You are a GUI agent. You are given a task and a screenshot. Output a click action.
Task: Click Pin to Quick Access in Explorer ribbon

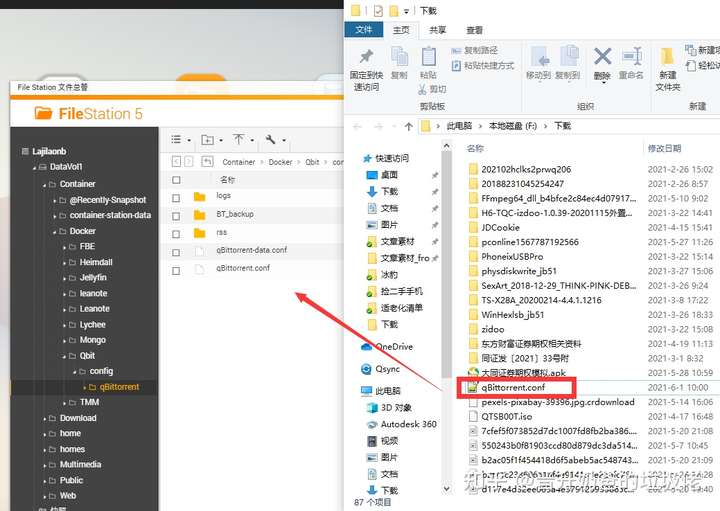pyautogui.click(x=366, y=69)
